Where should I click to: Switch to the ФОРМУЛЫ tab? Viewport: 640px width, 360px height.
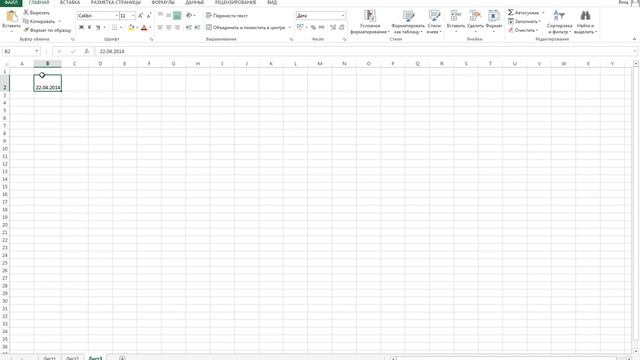coord(163,2)
